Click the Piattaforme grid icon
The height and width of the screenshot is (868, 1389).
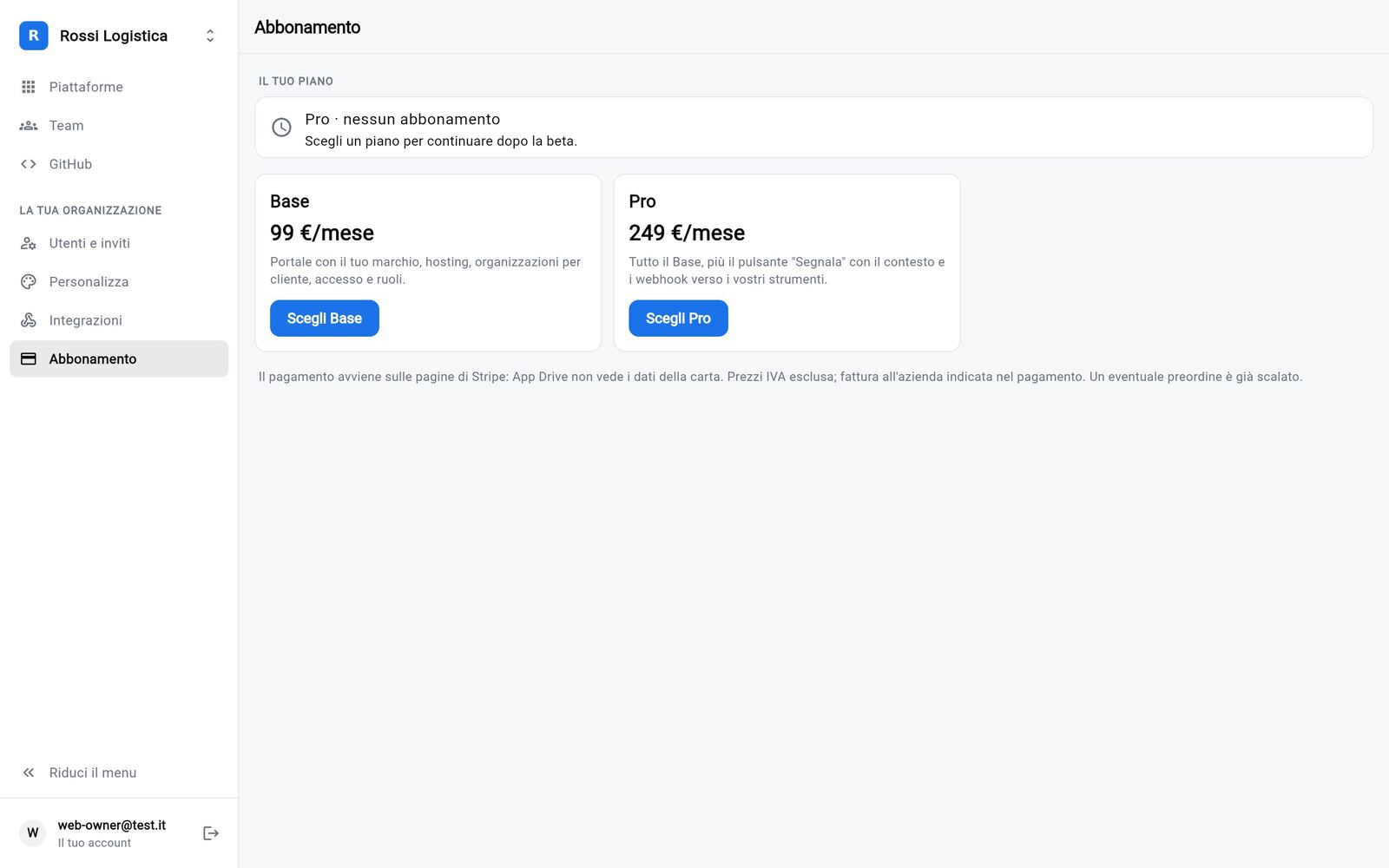pyautogui.click(x=29, y=87)
